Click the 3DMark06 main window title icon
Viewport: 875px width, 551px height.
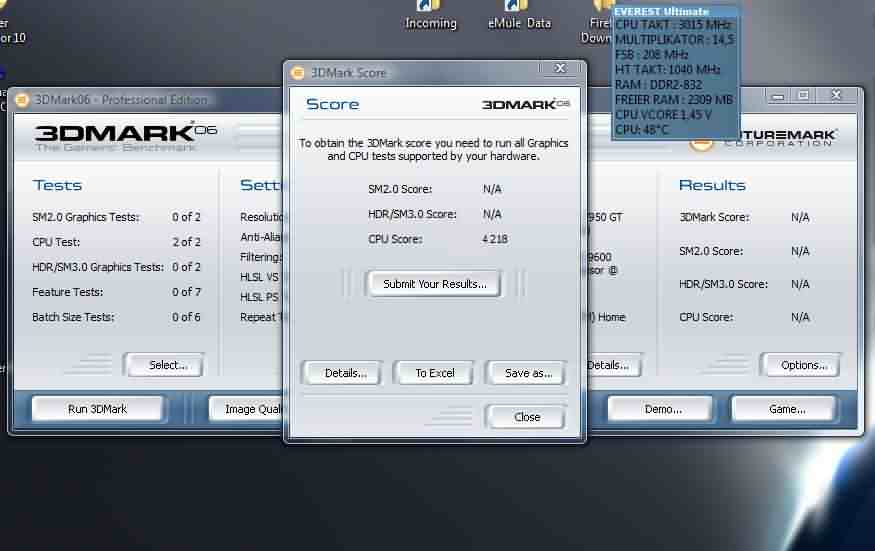coord(22,100)
